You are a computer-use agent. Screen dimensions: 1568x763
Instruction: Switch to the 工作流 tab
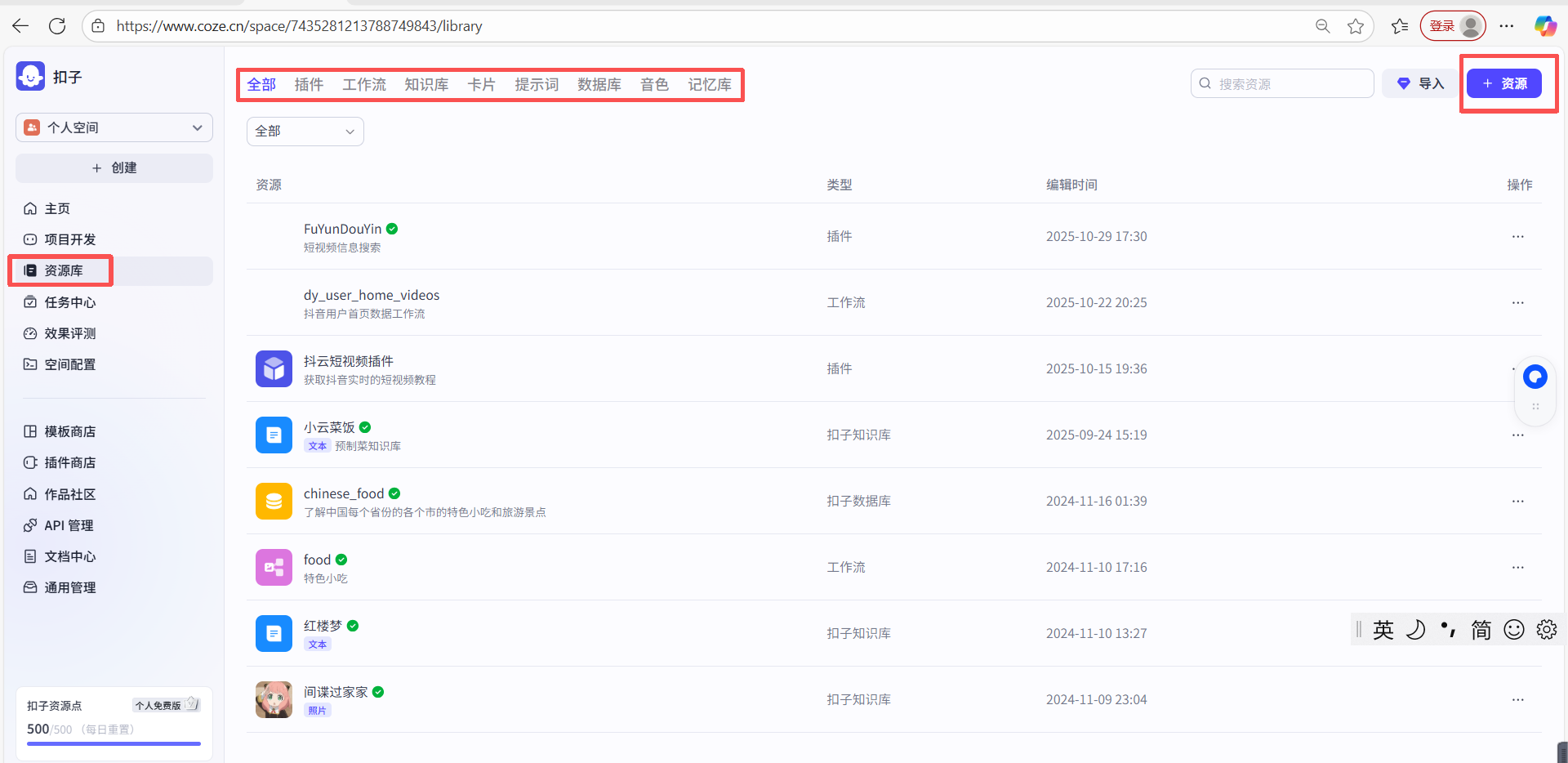(x=364, y=85)
